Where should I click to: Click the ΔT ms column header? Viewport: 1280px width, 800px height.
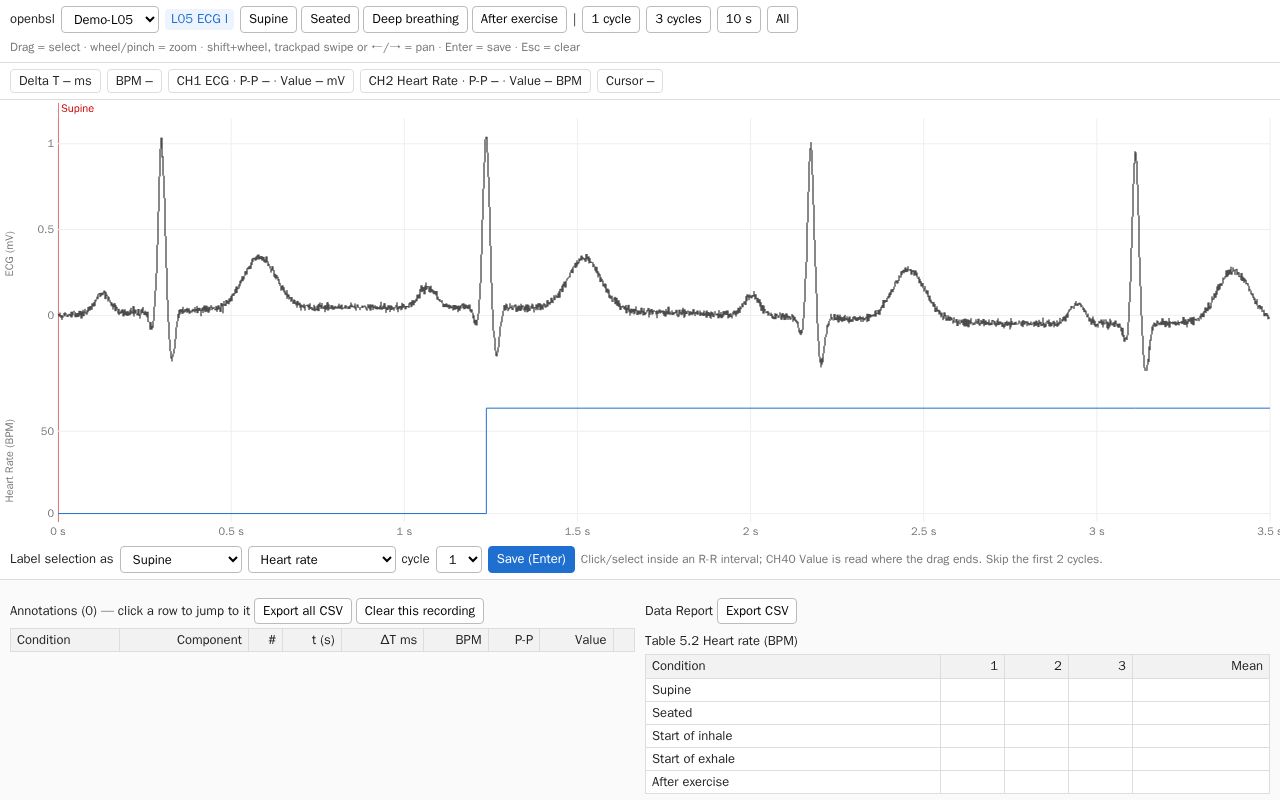click(x=383, y=640)
